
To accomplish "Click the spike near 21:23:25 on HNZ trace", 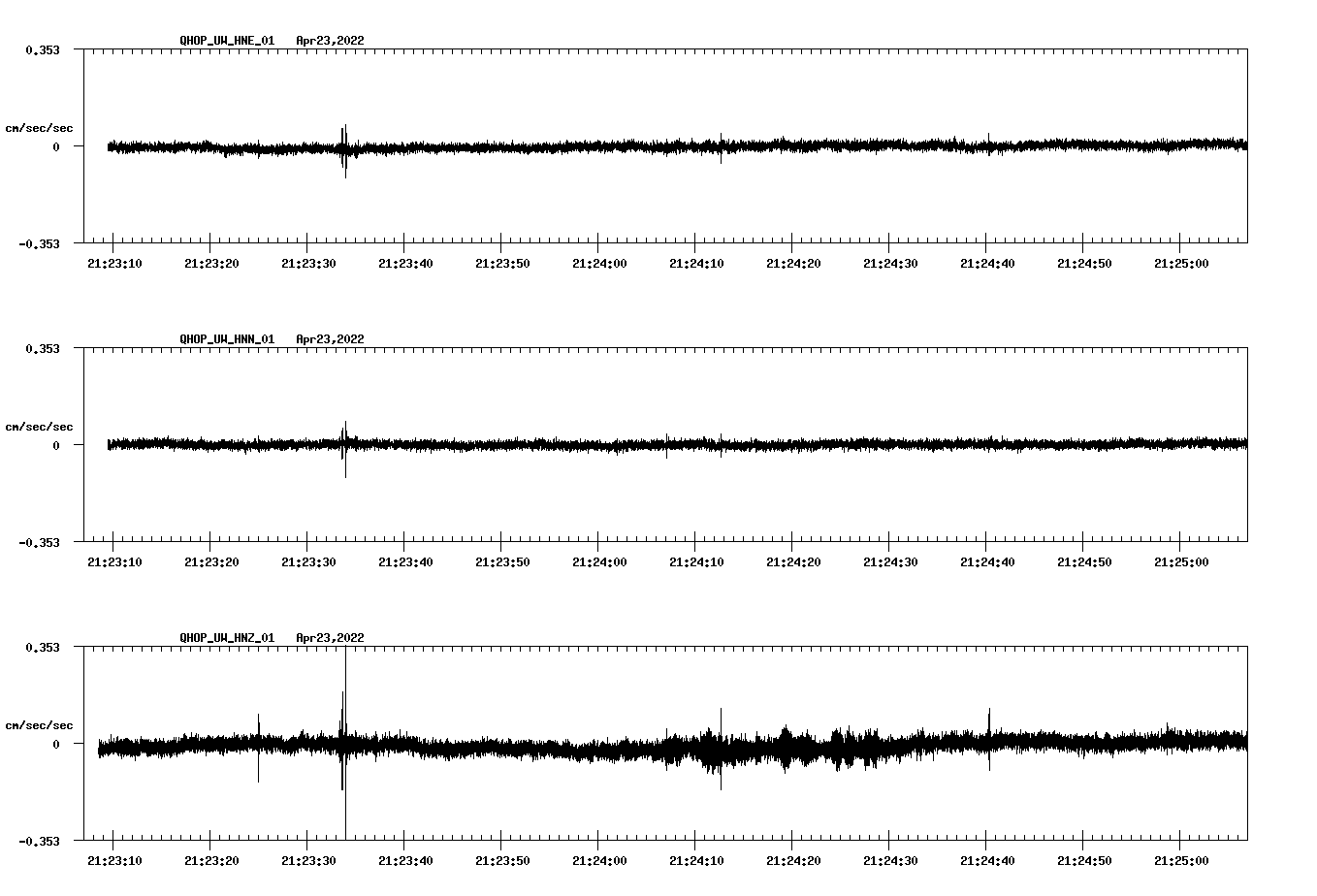I will [x=259, y=748].
